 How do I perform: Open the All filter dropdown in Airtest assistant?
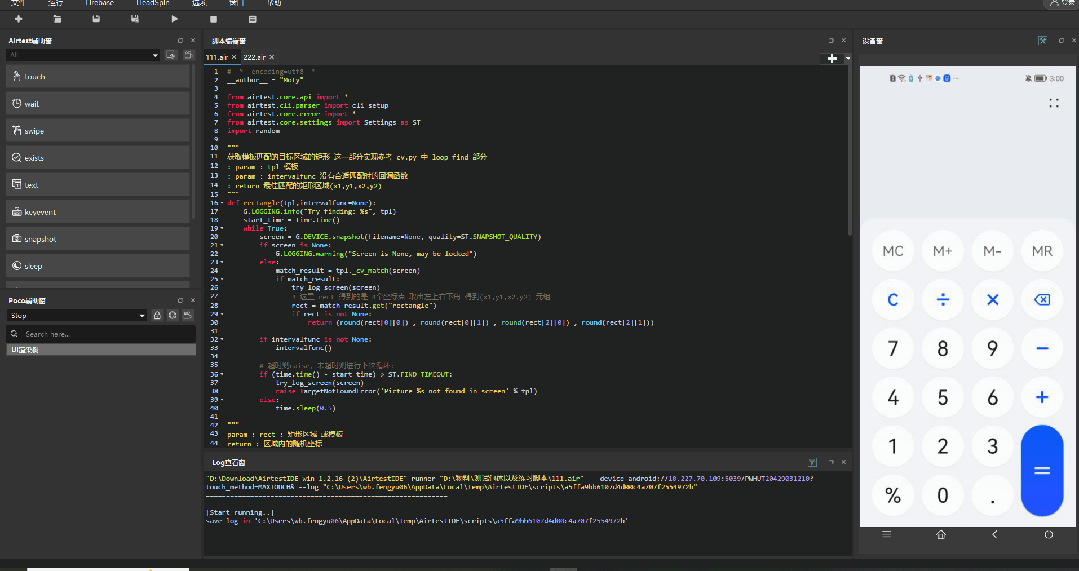[83, 55]
